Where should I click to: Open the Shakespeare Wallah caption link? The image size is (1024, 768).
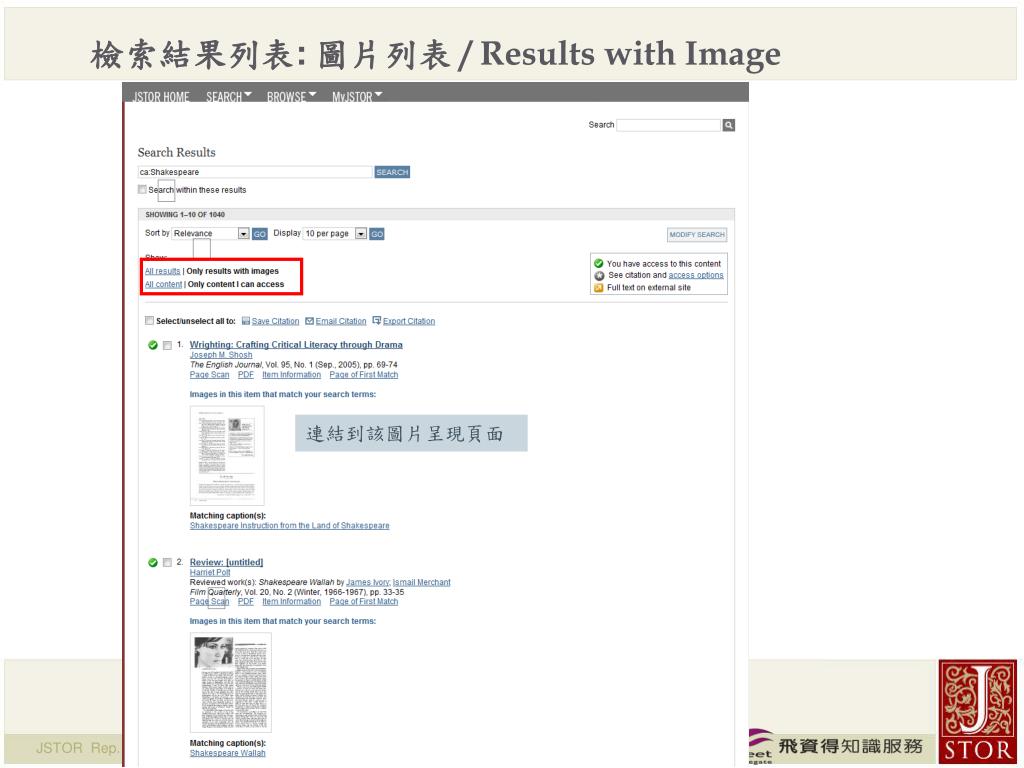pos(227,753)
